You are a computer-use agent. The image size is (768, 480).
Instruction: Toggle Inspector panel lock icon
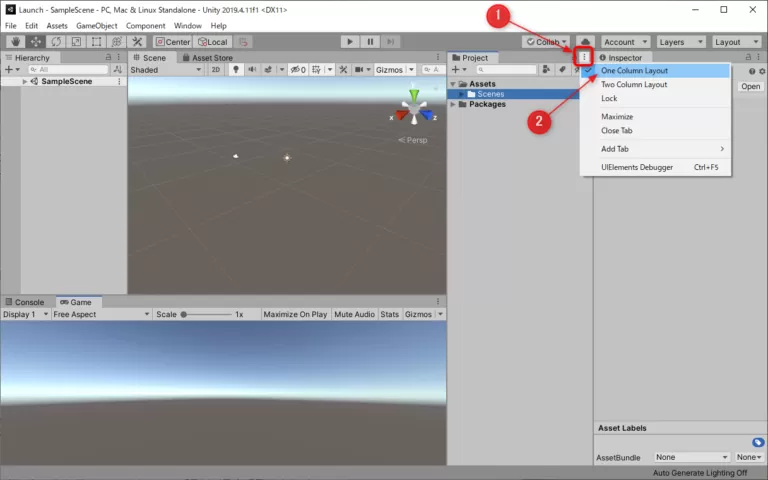click(x=748, y=57)
